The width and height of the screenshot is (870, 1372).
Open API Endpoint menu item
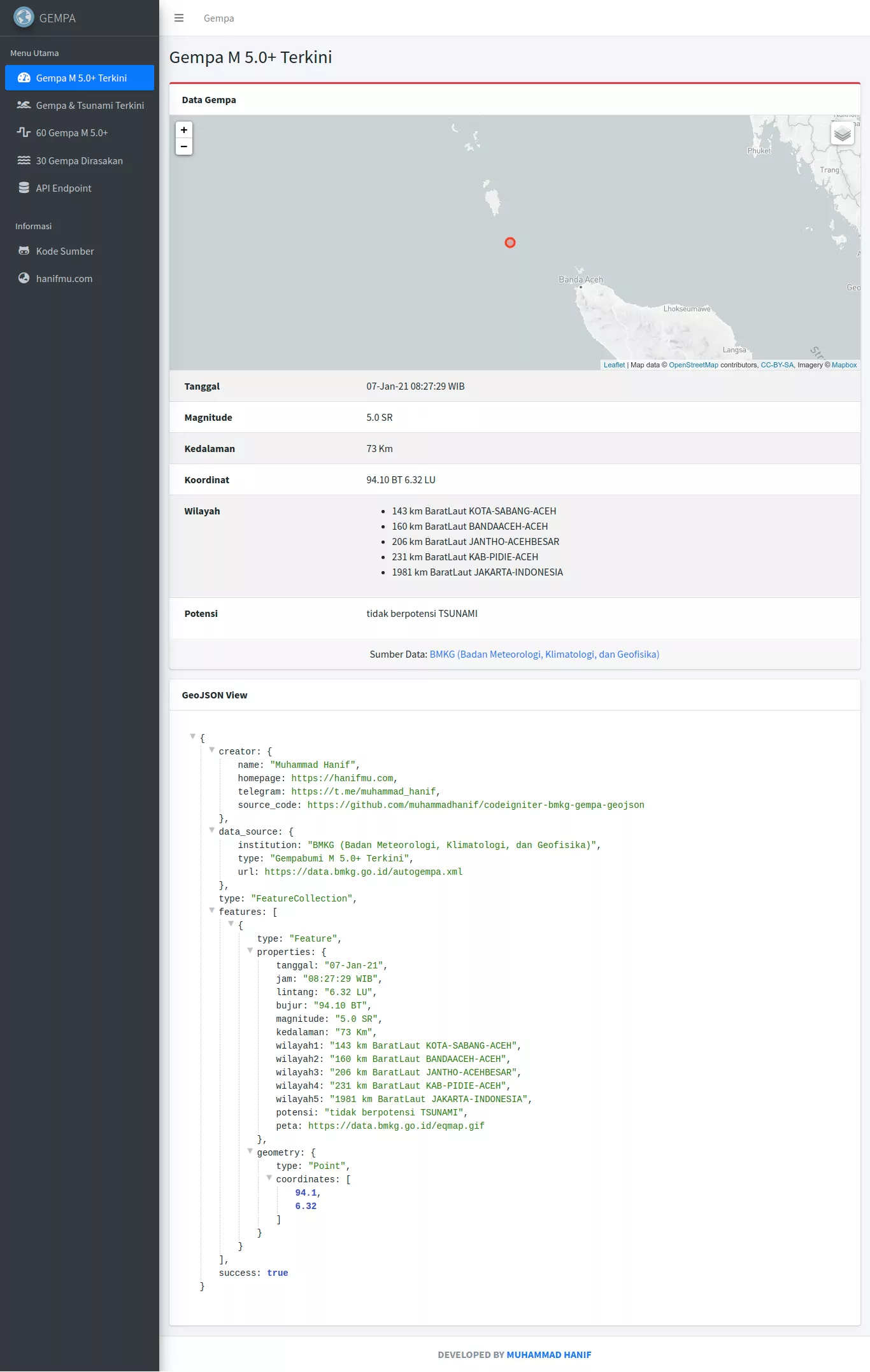coord(80,188)
